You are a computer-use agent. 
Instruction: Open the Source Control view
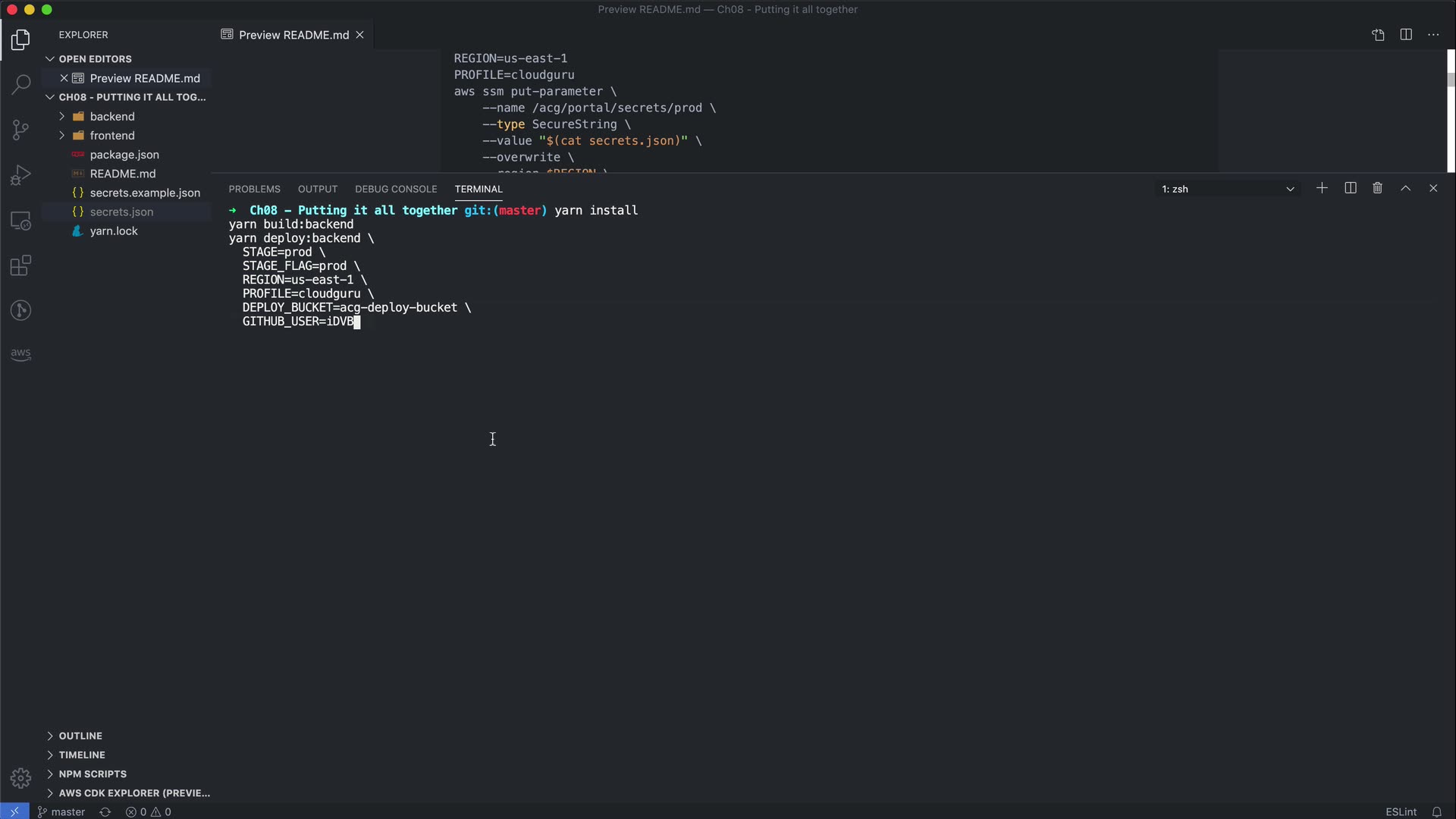pyautogui.click(x=20, y=129)
